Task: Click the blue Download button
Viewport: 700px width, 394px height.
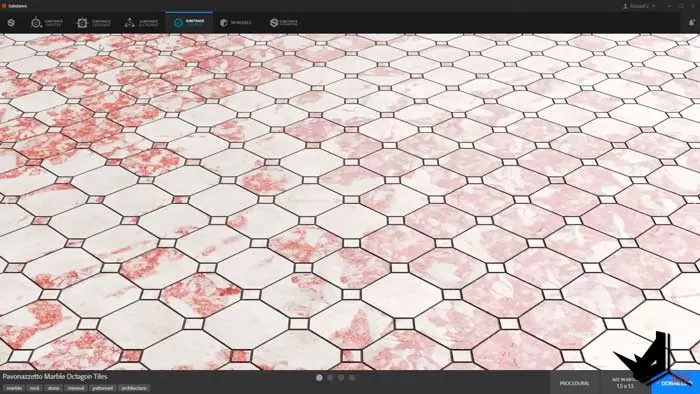Action: pos(675,383)
